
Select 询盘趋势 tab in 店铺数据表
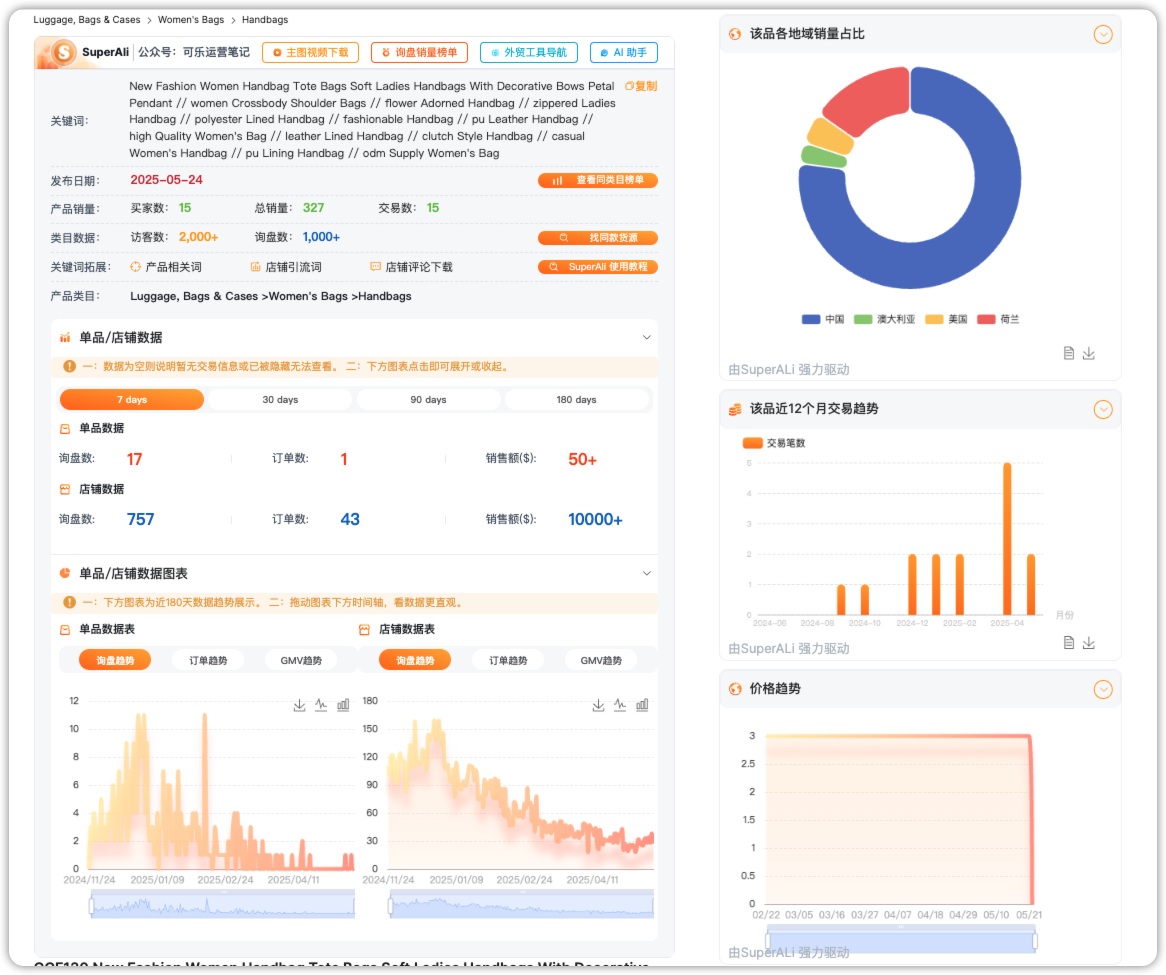415,660
